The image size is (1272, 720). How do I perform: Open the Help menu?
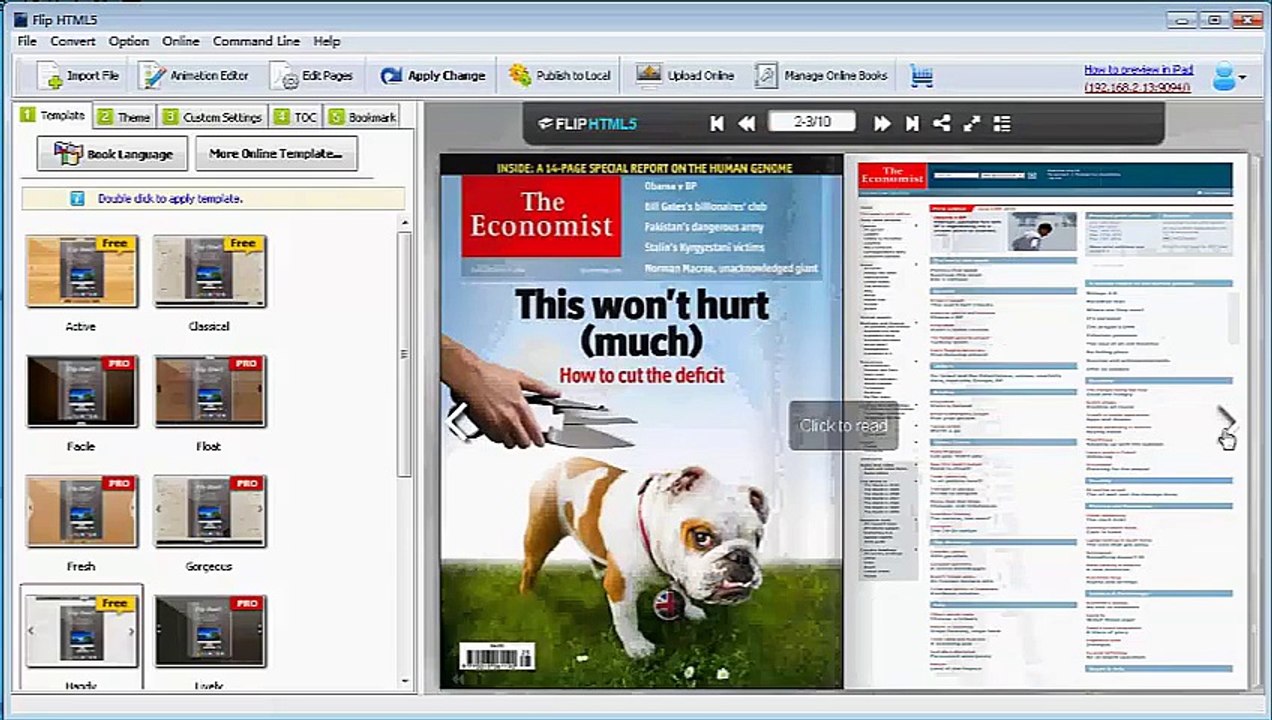[x=327, y=41]
